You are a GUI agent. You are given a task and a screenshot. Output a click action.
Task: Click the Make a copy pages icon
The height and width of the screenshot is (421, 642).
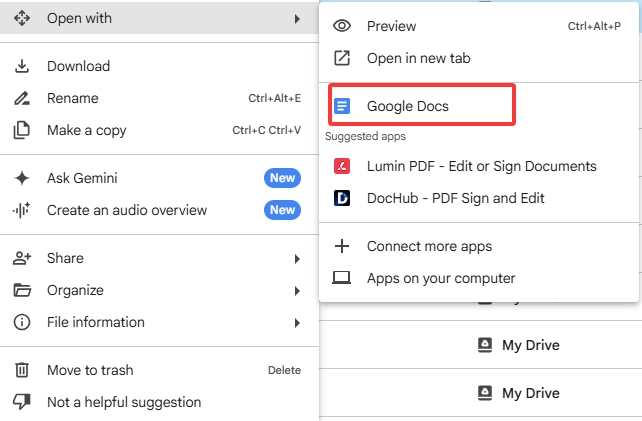tap(22, 130)
